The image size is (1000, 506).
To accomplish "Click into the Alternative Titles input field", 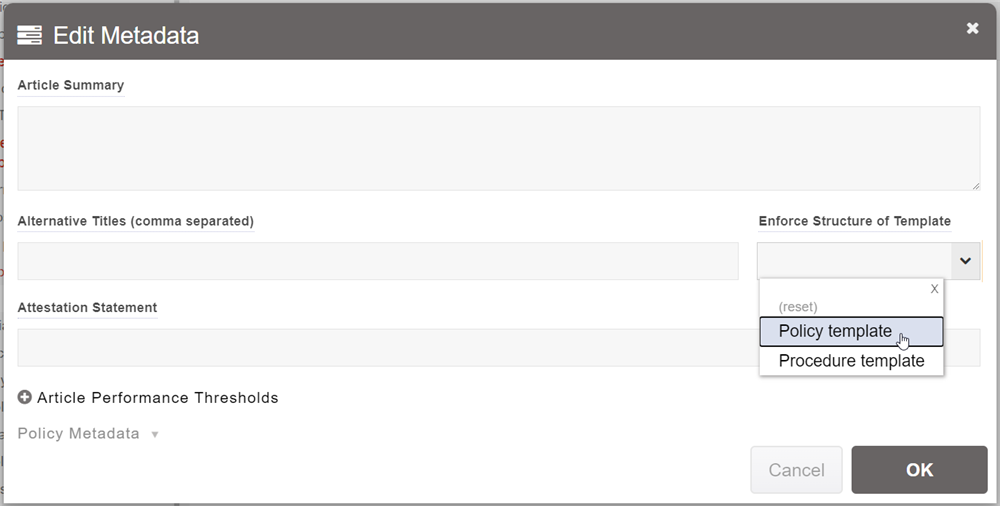I will tap(378, 261).
